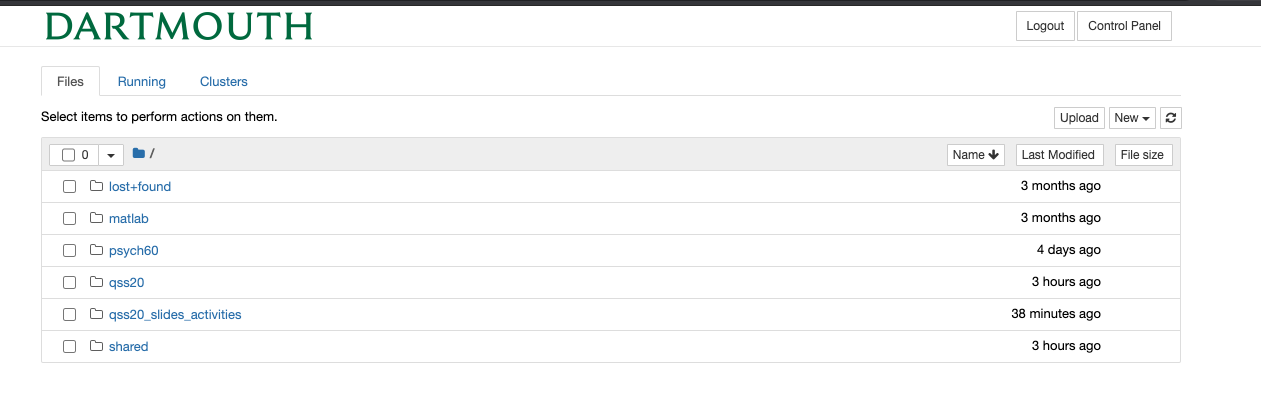Tick the psych60 folder checkbox

[x=69, y=250]
